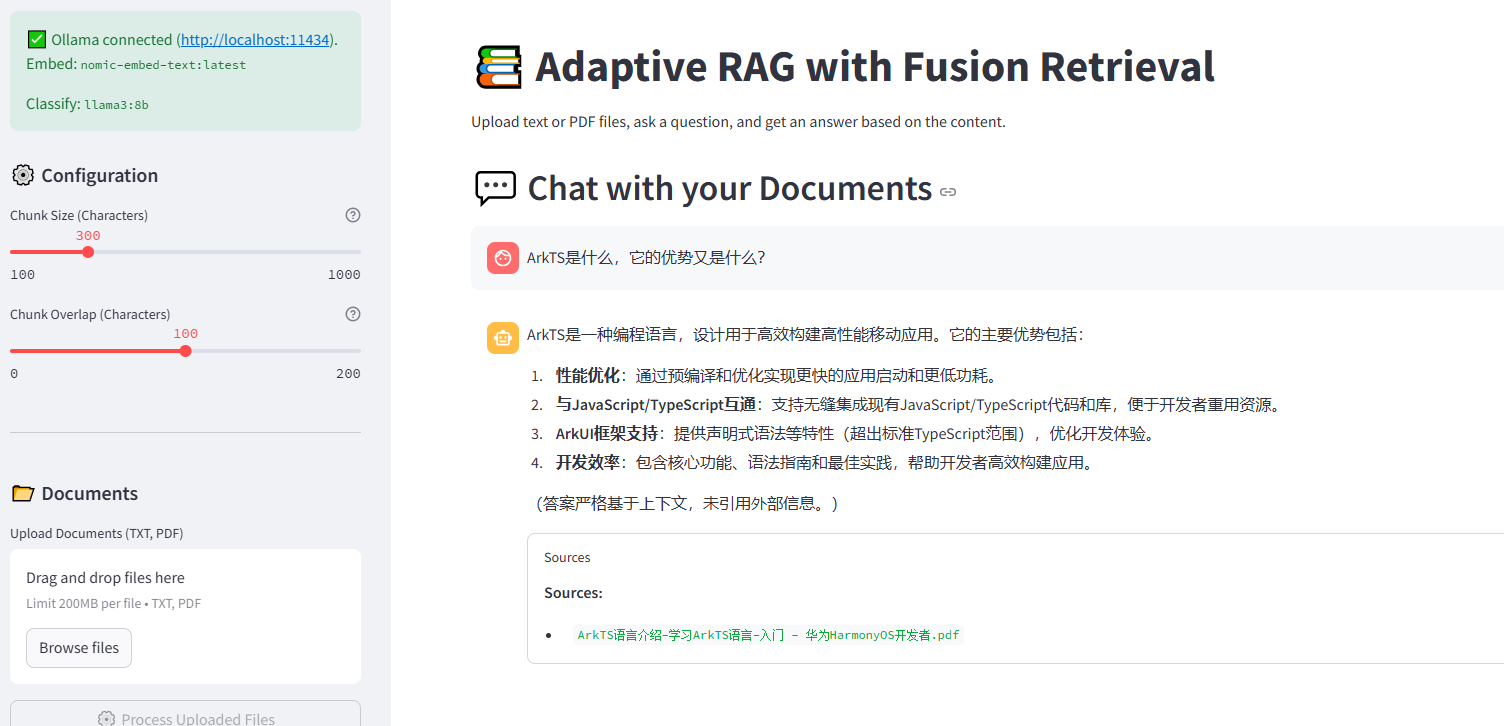Click the nomic-embed-text:latest model name
This screenshot has width=1504, height=726.
(x=163, y=65)
